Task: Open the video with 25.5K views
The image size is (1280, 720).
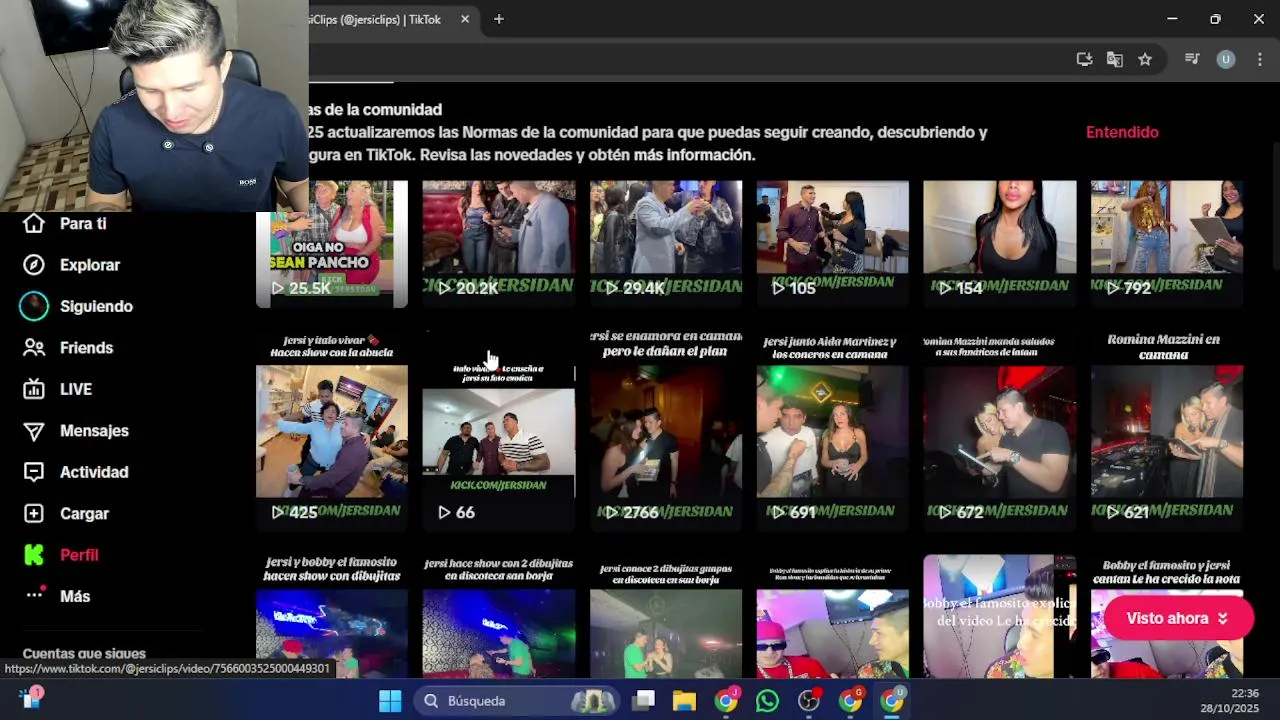Action: point(332,243)
